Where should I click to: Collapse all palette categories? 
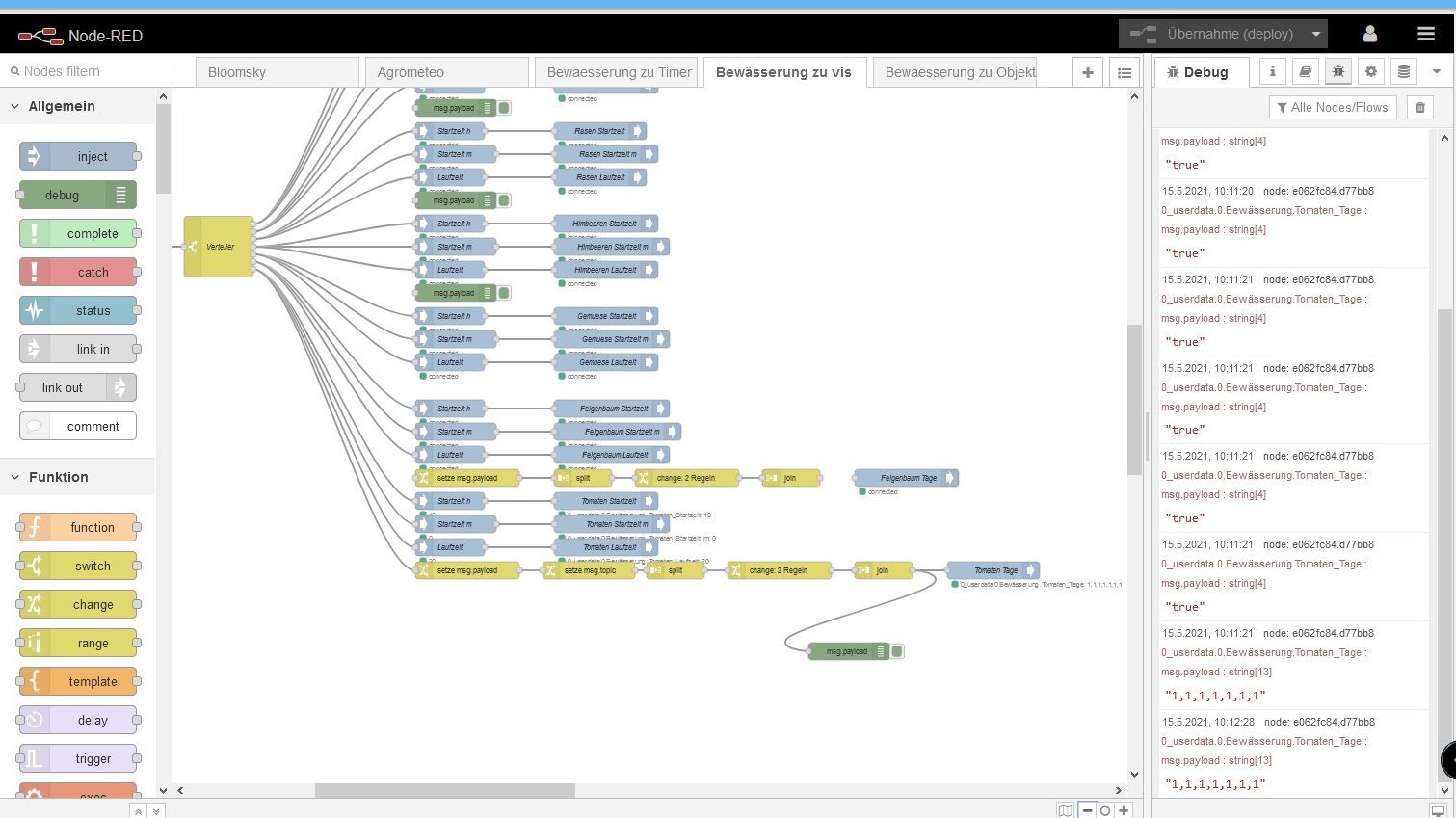(x=138, y=811)
